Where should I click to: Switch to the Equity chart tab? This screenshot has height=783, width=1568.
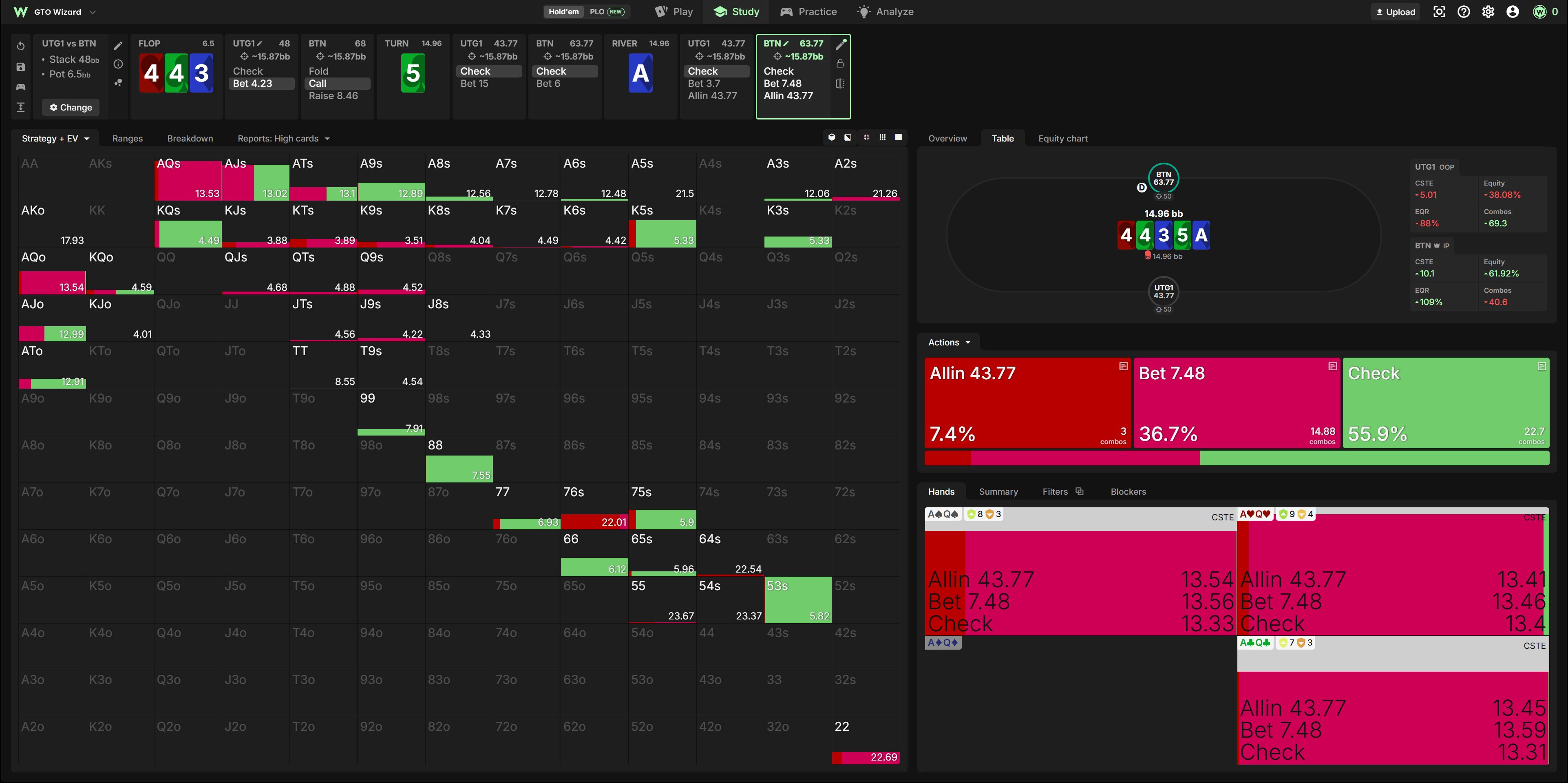(x=1063, y=138)
